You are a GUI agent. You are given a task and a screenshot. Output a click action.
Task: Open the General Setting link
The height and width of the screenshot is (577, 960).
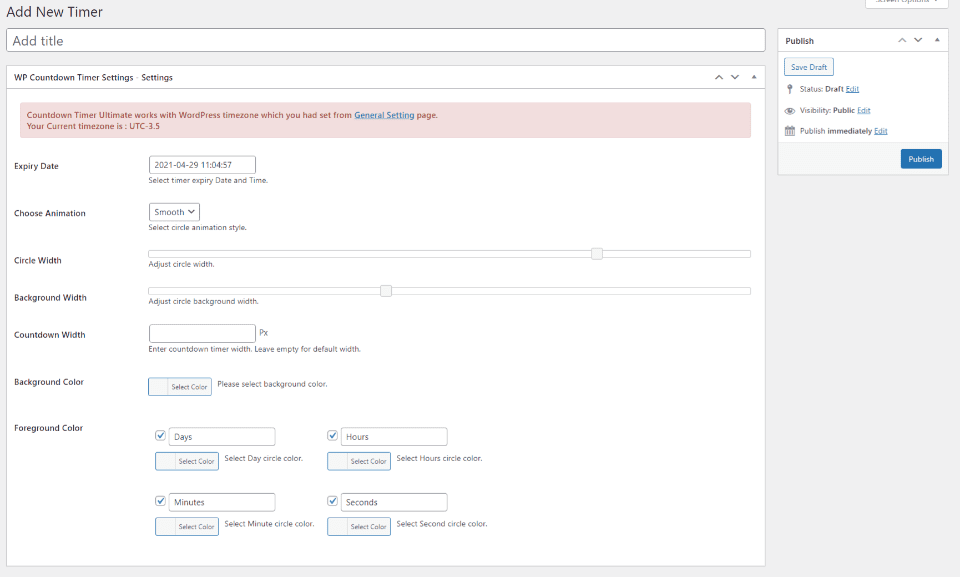click(384, 115)
